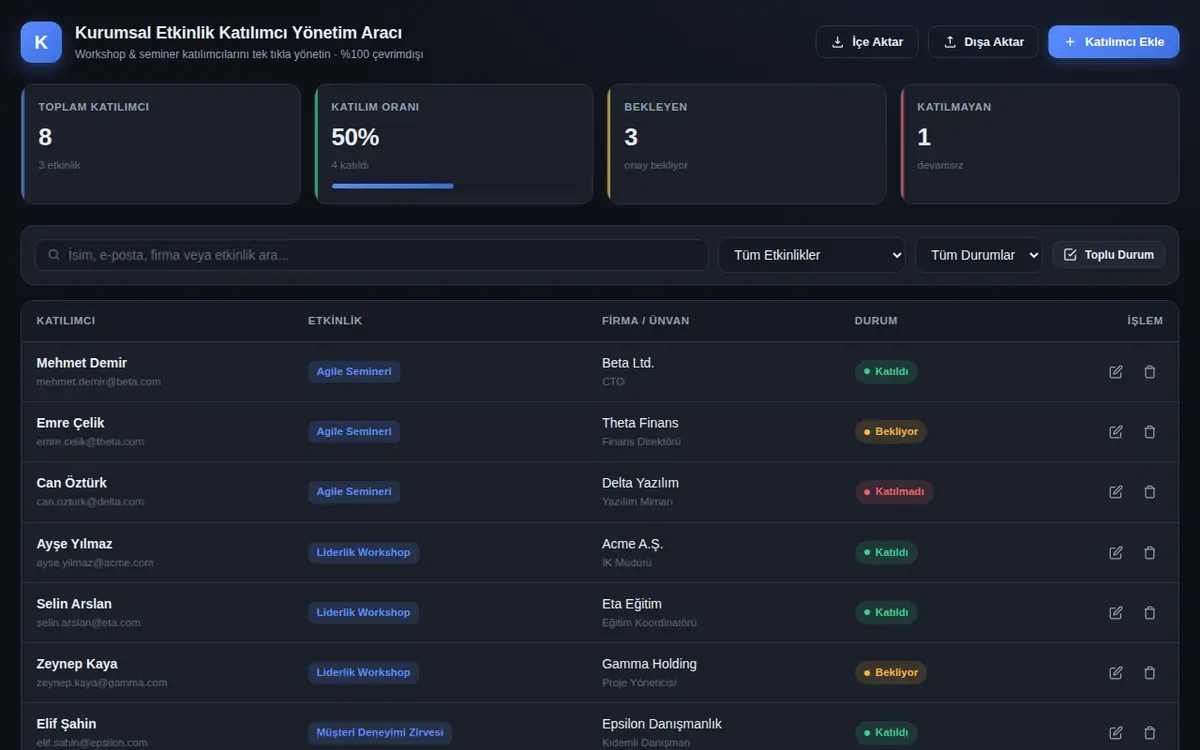Click the Gamma Holding company name
1200x750 pixels.
click(x=649, y=664)
